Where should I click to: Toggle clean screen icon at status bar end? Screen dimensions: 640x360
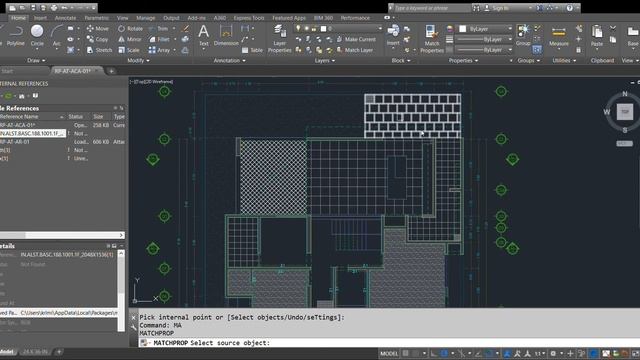tap(635, 353)
